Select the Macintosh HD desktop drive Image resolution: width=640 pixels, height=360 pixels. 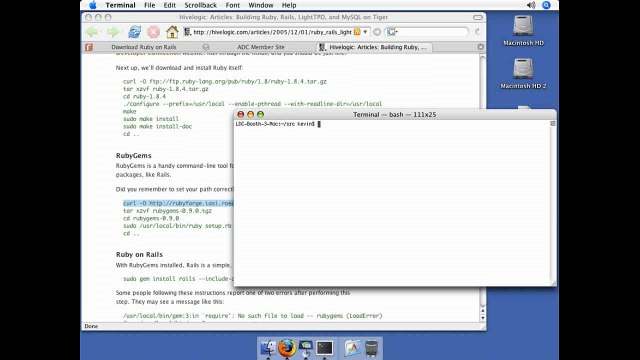523,30
